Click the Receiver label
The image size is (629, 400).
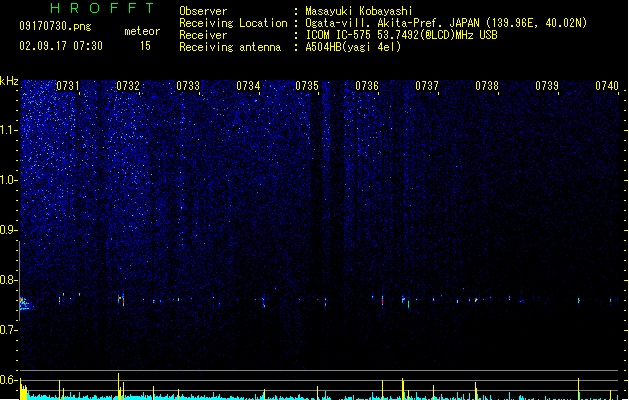tap(203, 35)
